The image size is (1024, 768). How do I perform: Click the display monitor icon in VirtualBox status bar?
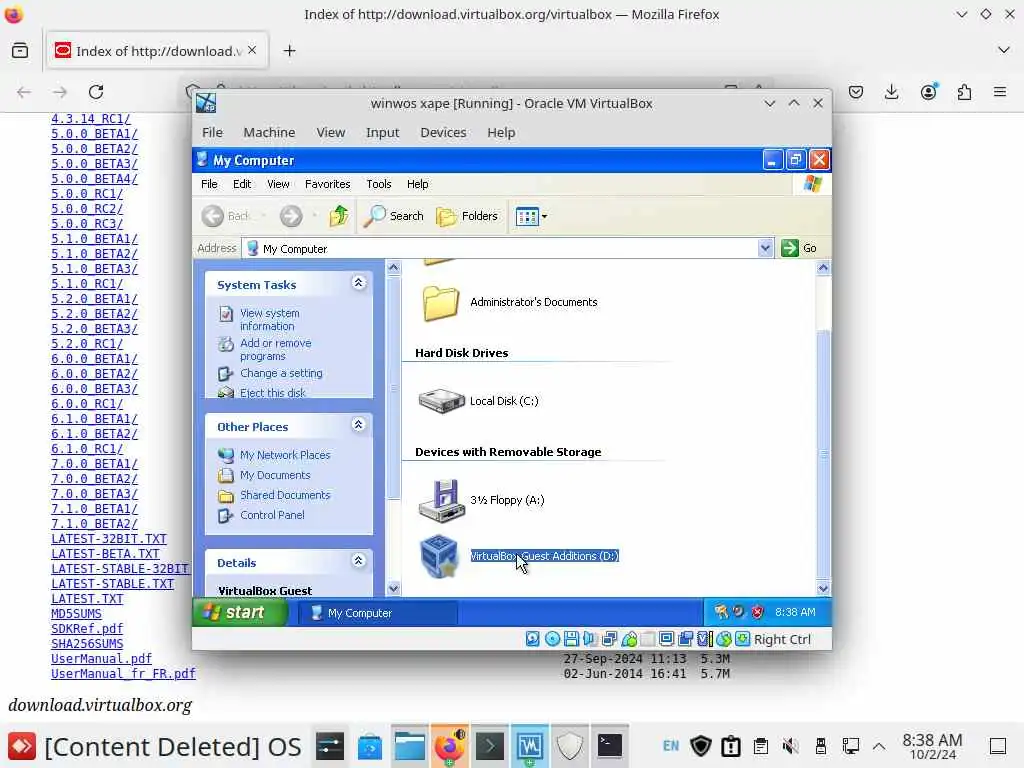click(667, 639)
